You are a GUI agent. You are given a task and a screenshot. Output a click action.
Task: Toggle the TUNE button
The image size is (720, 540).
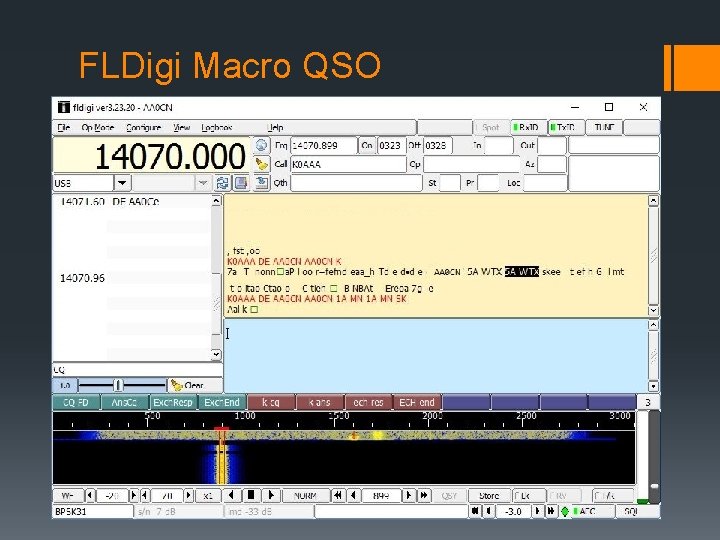(604, 127)
